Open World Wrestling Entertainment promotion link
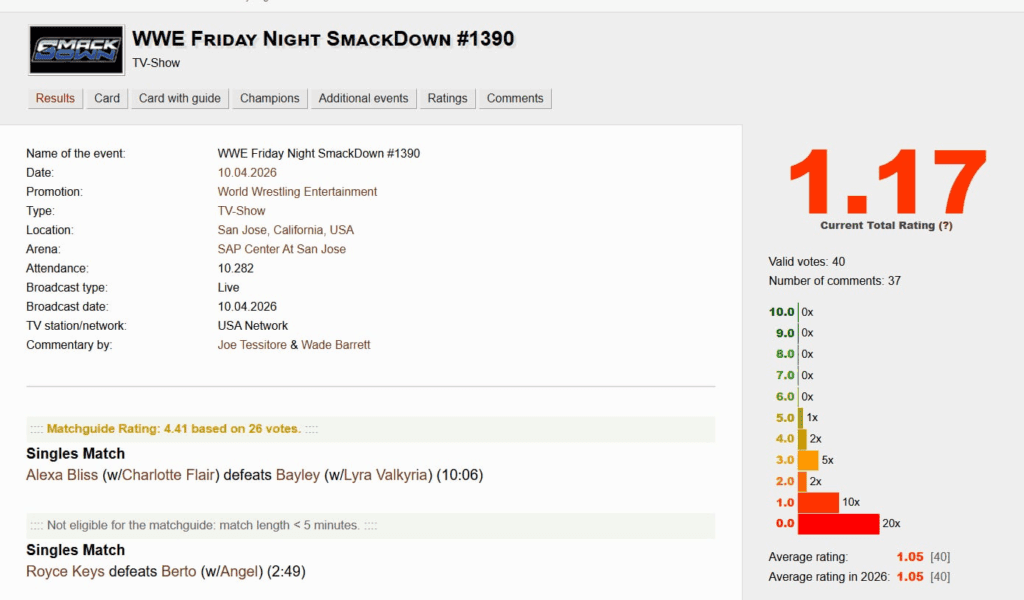This screenshot has height=600, width=1024. [297, 192]
